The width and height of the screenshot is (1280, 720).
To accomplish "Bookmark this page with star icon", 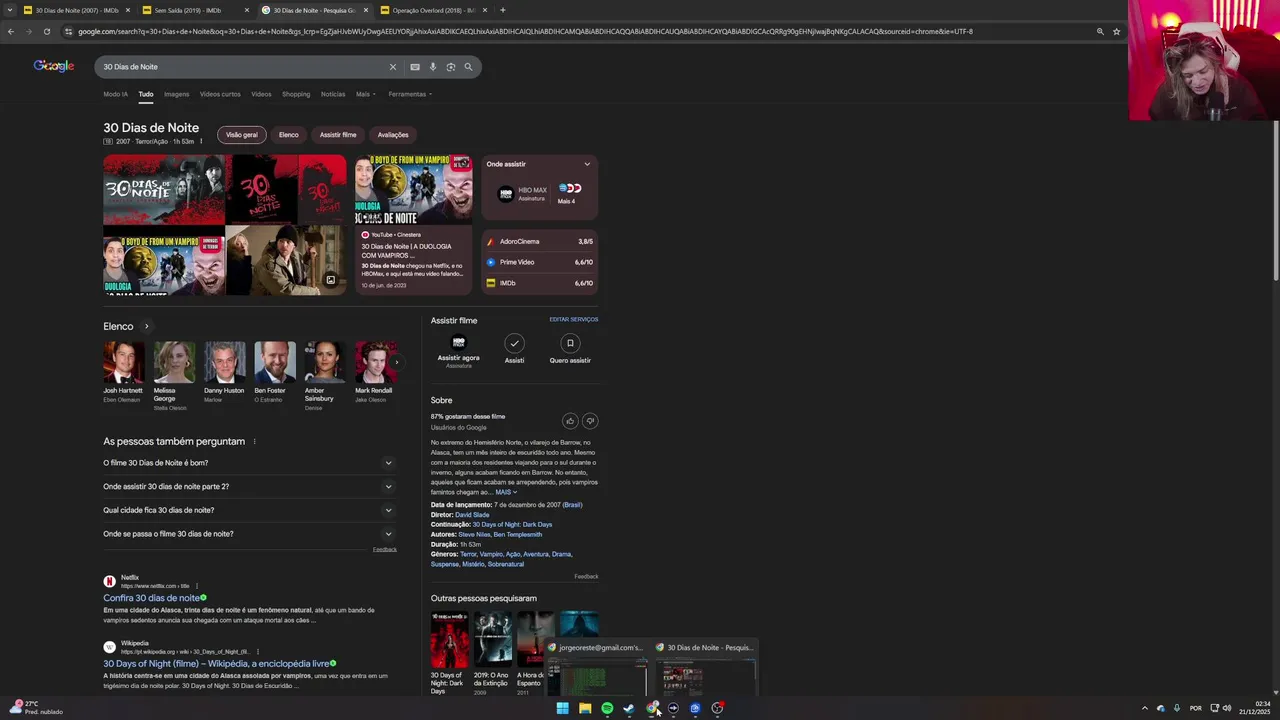I will 1116,31.
